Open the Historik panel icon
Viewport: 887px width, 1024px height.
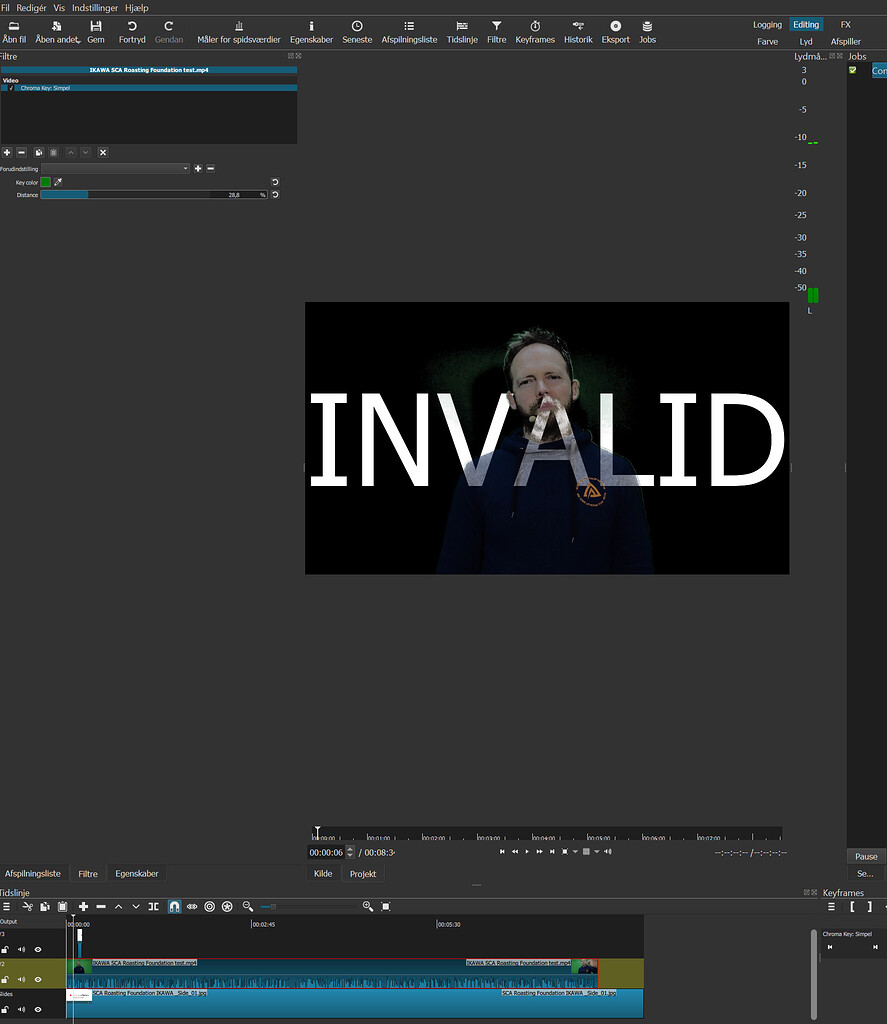click(x=576, y=30)
